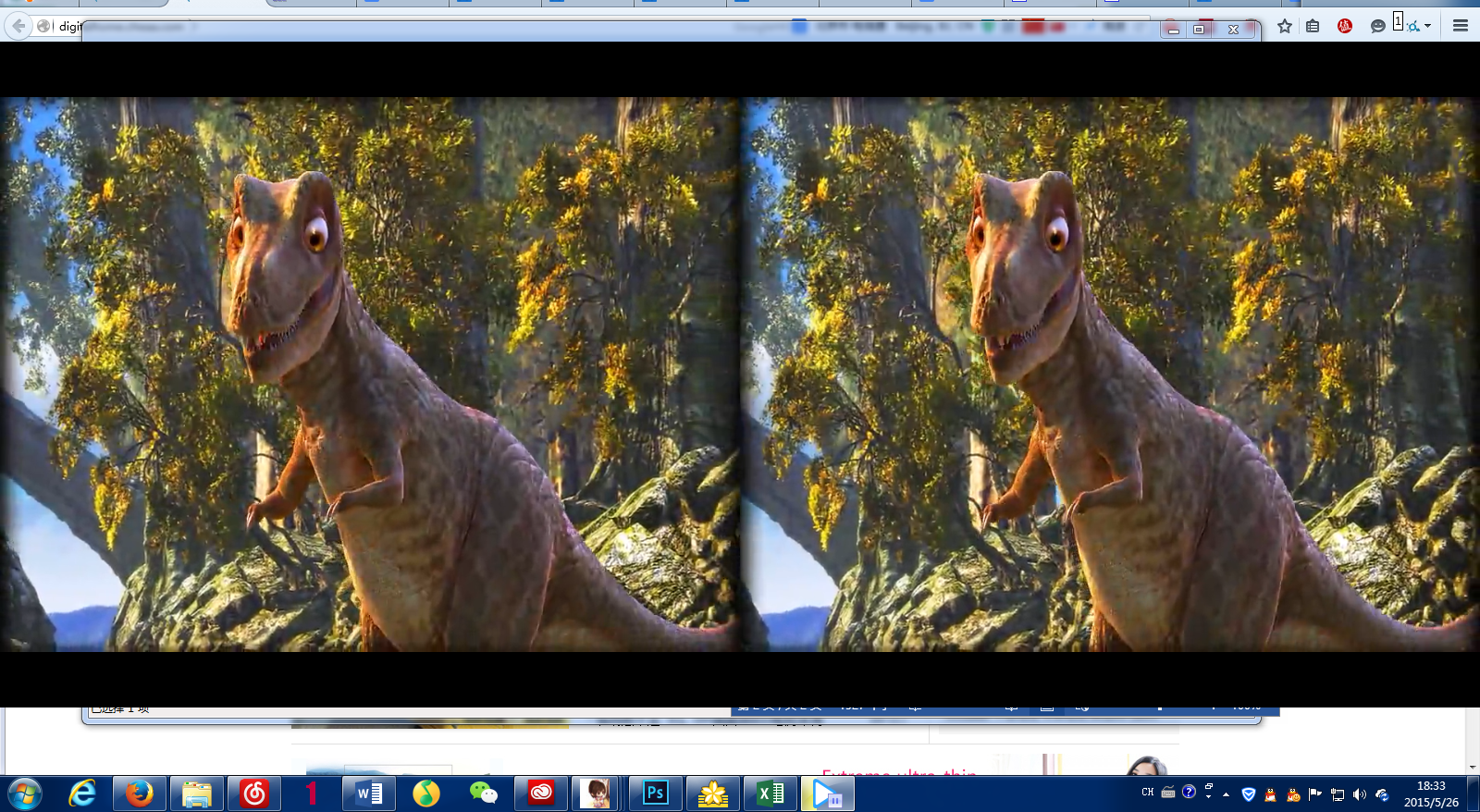Open Adobe Creative Cloud from the taskbar
The width and height of the screenshot is (1480, 812).
[541, 794]
